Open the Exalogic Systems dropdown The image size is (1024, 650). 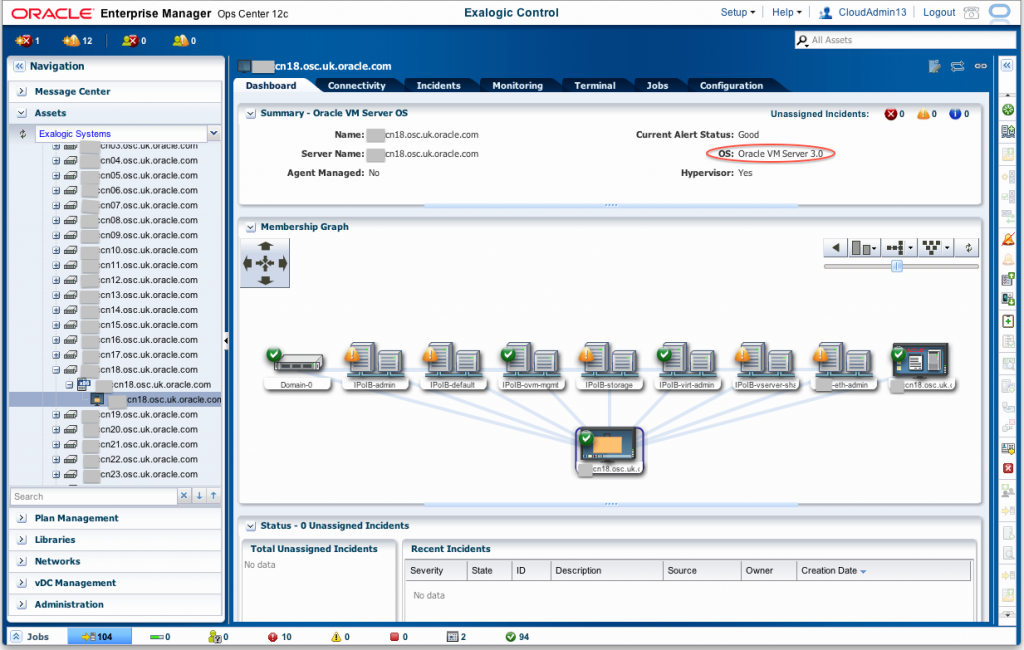point(214,133)
